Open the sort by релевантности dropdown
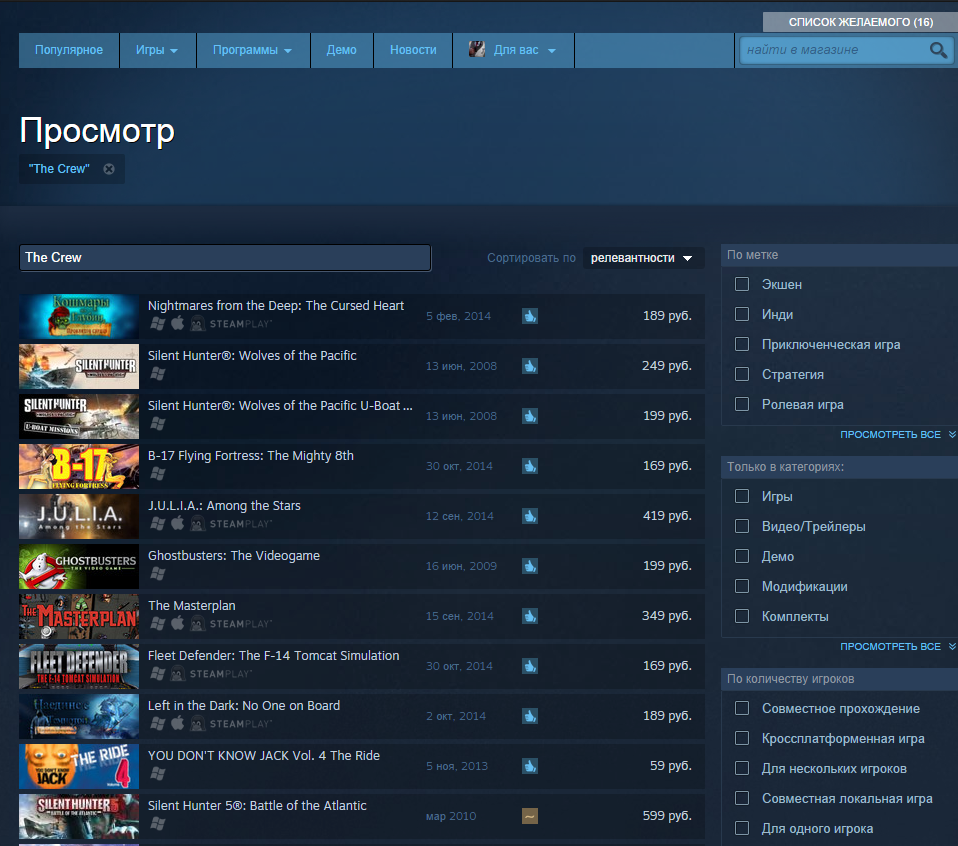958x846 pixels. pyautogui.click(x=643, y=258)
